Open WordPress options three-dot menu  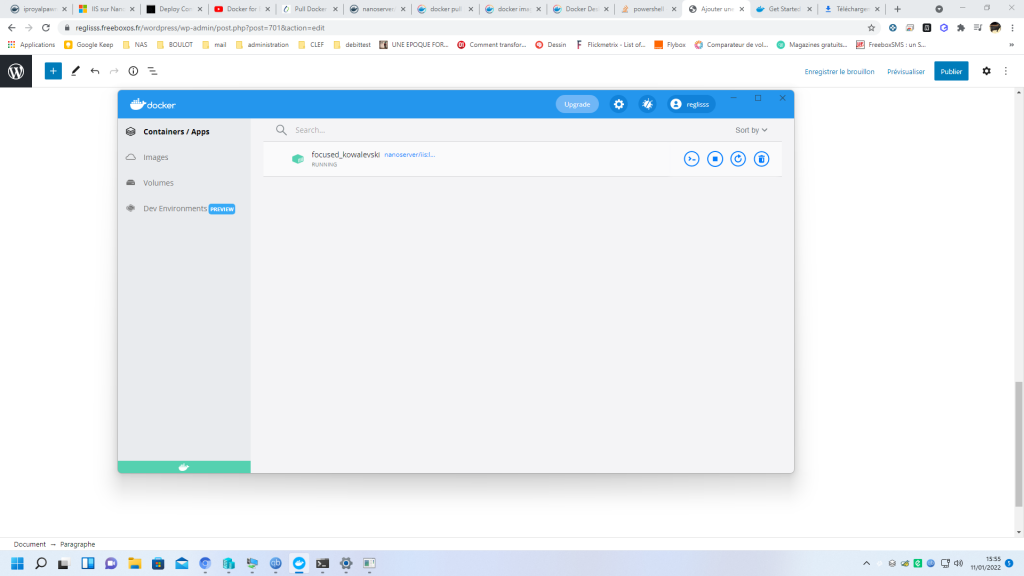tap(1007, 71)
